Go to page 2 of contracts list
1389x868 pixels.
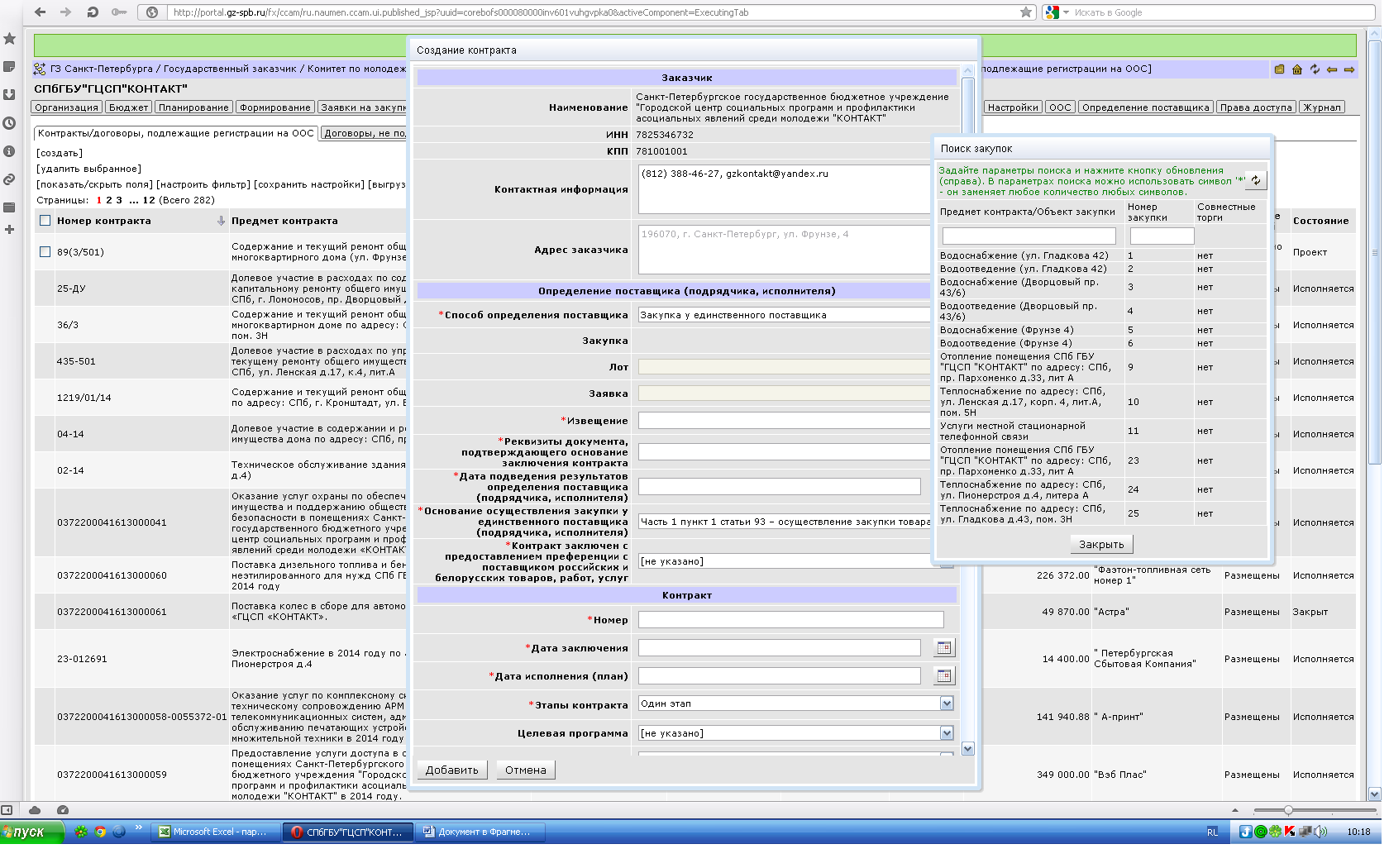tap(108, 200)
